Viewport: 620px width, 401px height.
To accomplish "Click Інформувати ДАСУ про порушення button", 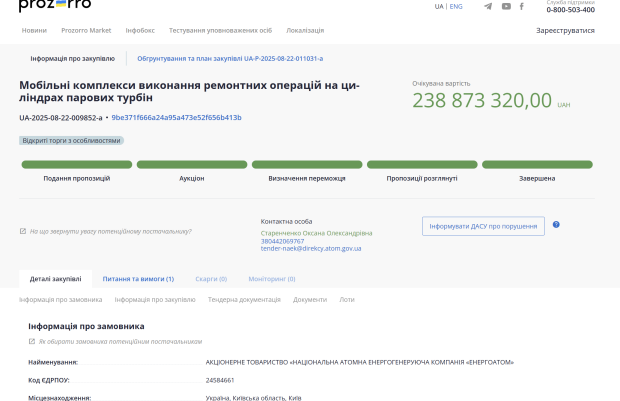I will [483, 226].
